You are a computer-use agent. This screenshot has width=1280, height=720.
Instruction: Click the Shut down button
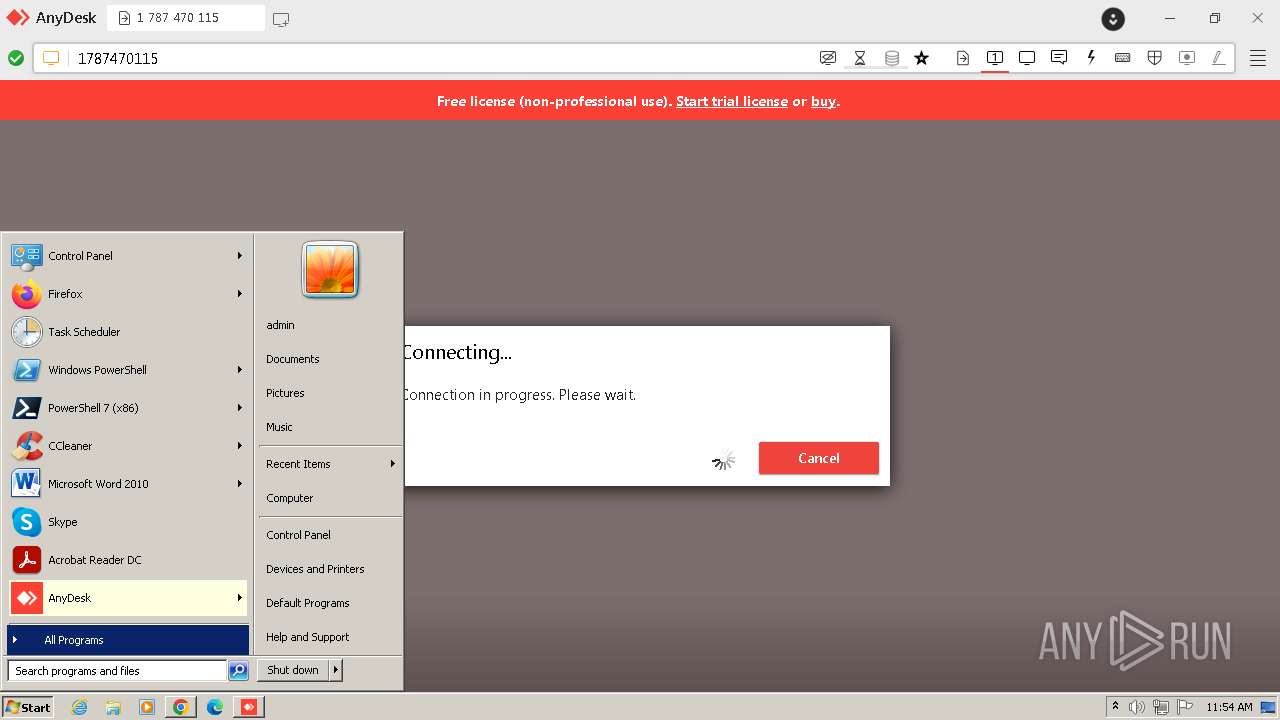[x=293, y=670]
